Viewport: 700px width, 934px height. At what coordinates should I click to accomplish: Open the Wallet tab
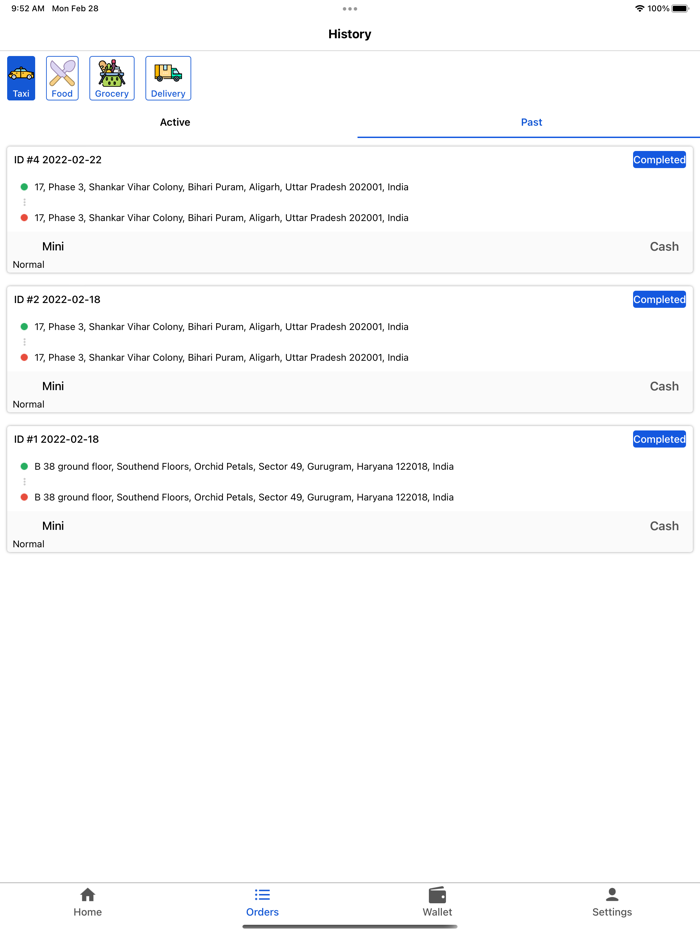(437, 901)
